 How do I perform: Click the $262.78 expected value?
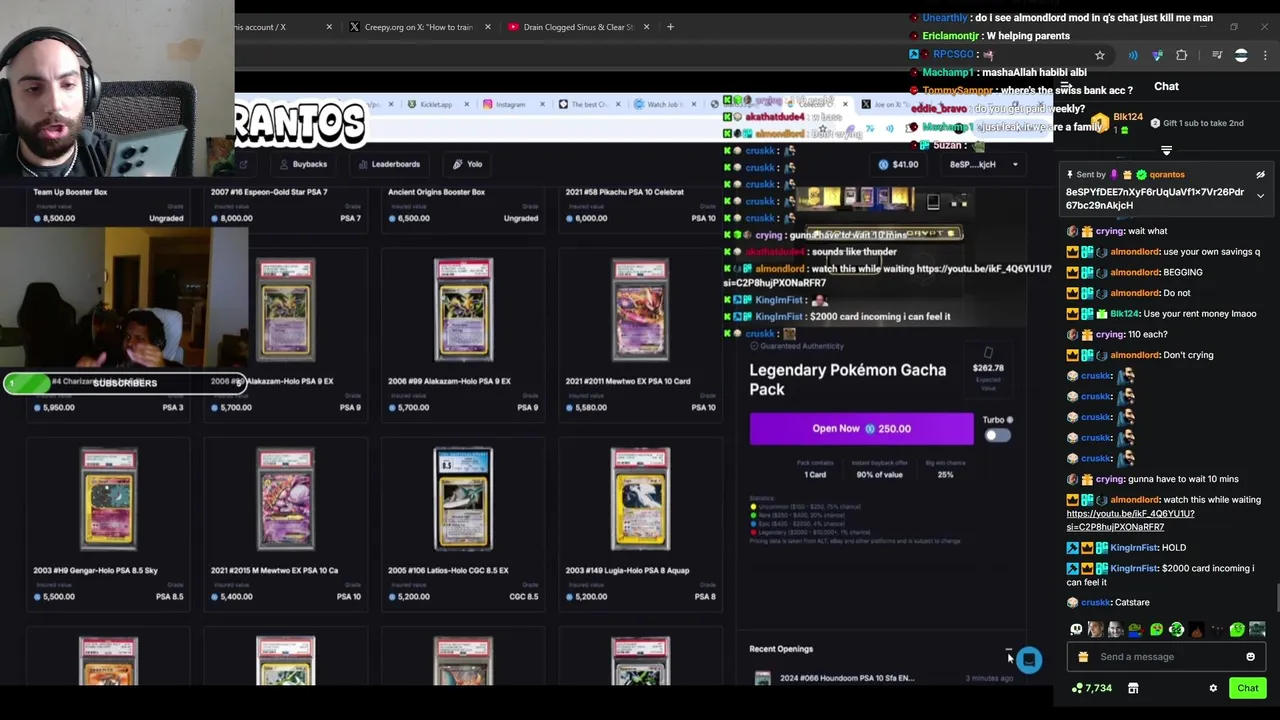click(988, 368)
